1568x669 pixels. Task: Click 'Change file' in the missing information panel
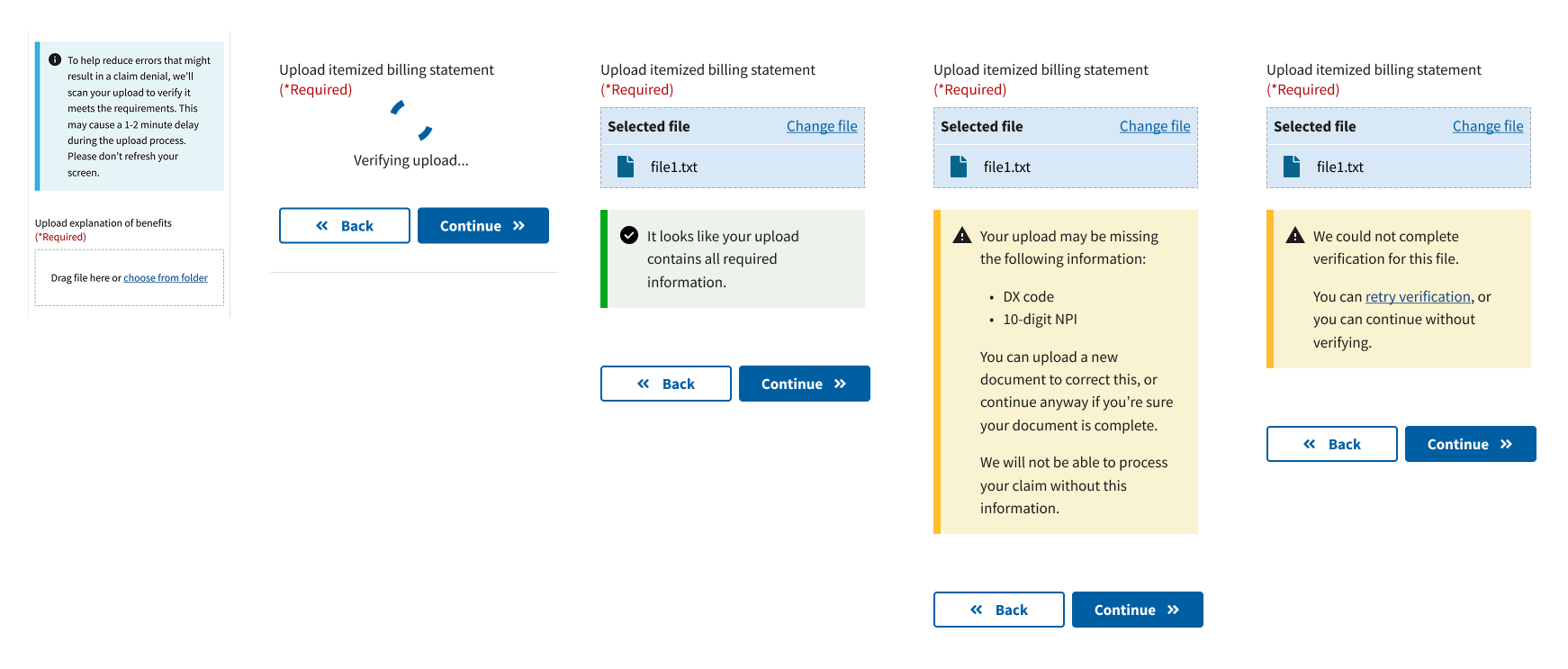point(1155,126)
